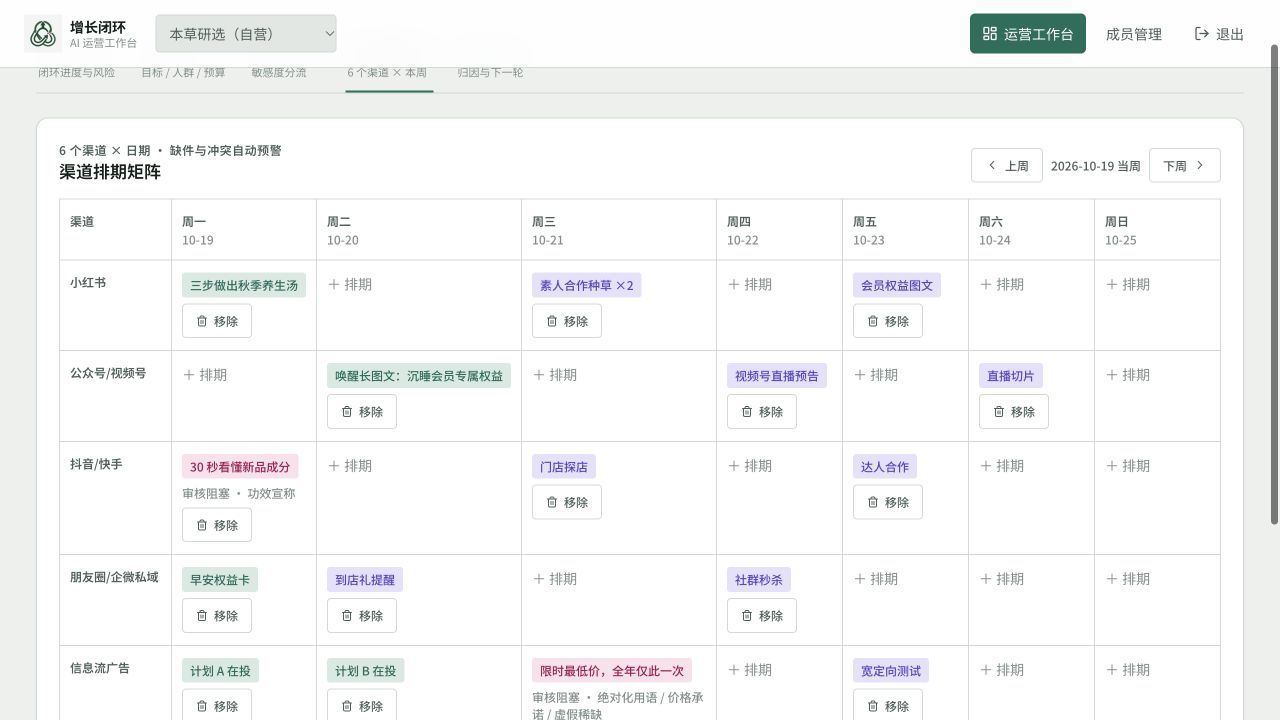The width and height of the screenshot is (1280, 720).
Task: Open the 唤醒长图文：沉睡会员专属权益 chip
Action: [x=419, y=376]
